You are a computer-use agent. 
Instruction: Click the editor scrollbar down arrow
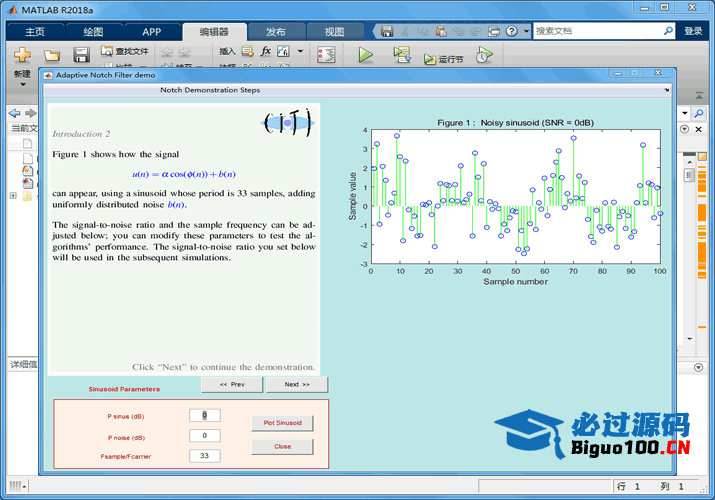pos(689,339)
